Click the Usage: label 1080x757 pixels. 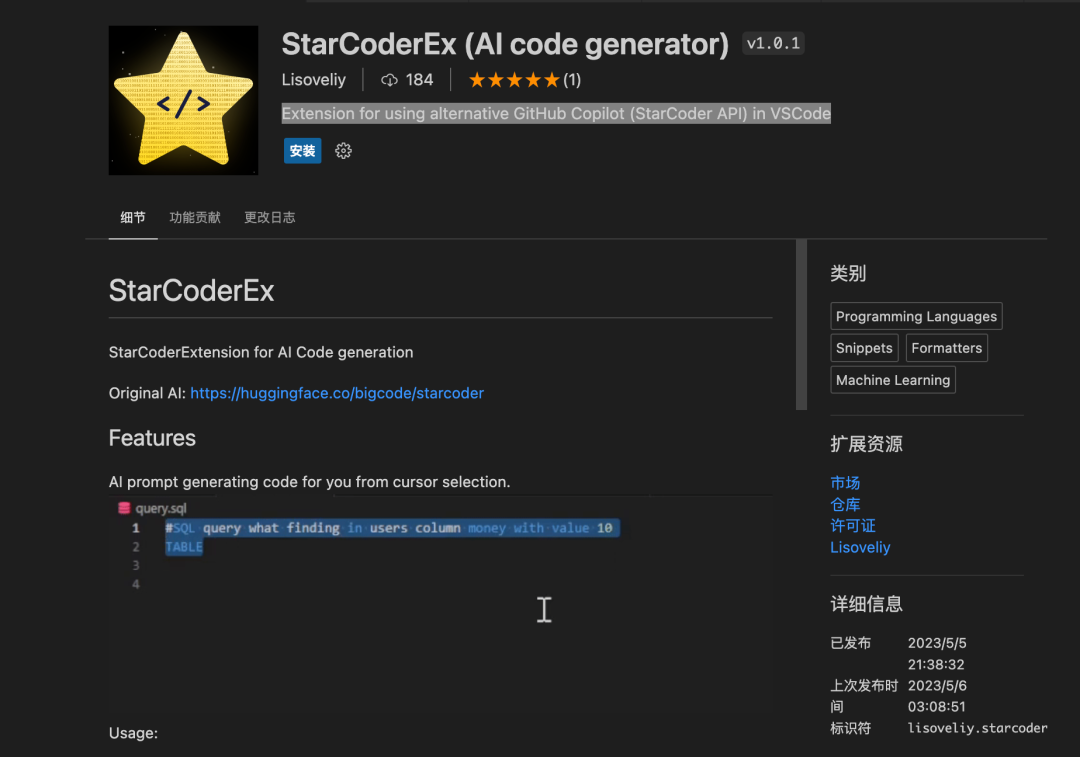[x=134, y=733]
